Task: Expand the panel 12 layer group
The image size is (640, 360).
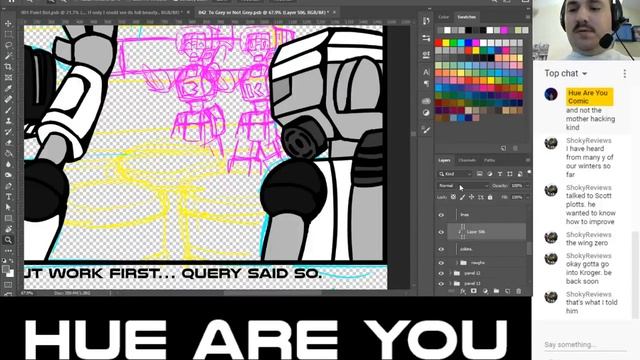Action: 450,273
